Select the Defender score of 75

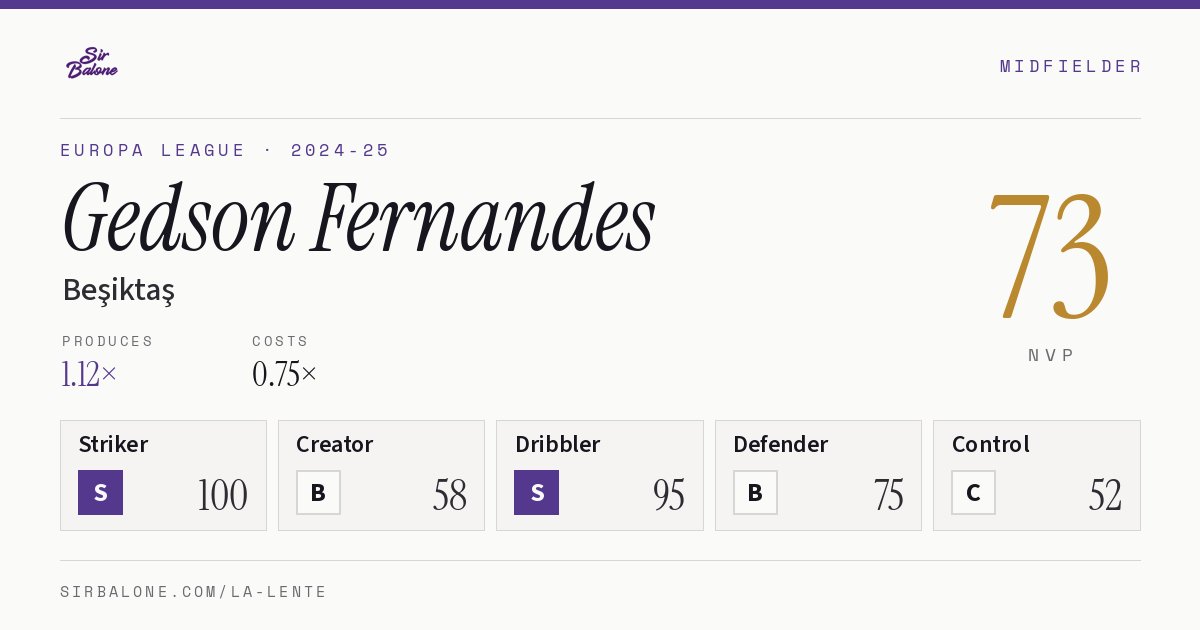[x=888, y=495]
